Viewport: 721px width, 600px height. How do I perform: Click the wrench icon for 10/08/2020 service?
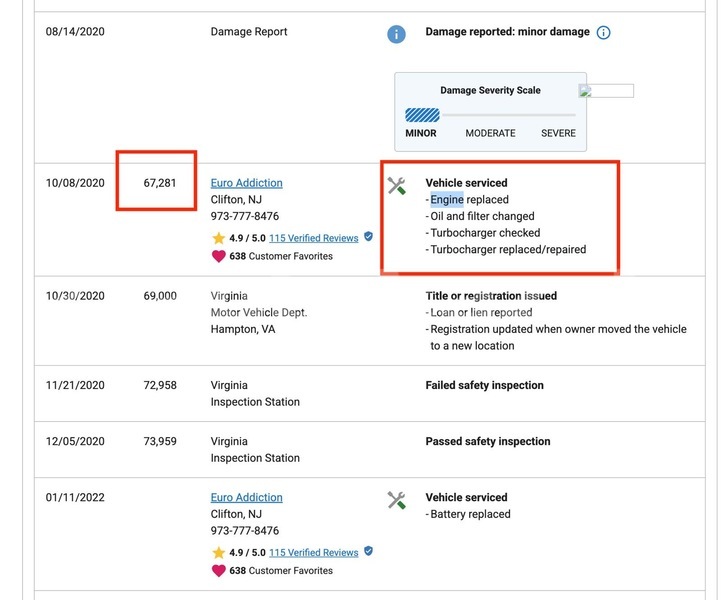coord(396,186)
